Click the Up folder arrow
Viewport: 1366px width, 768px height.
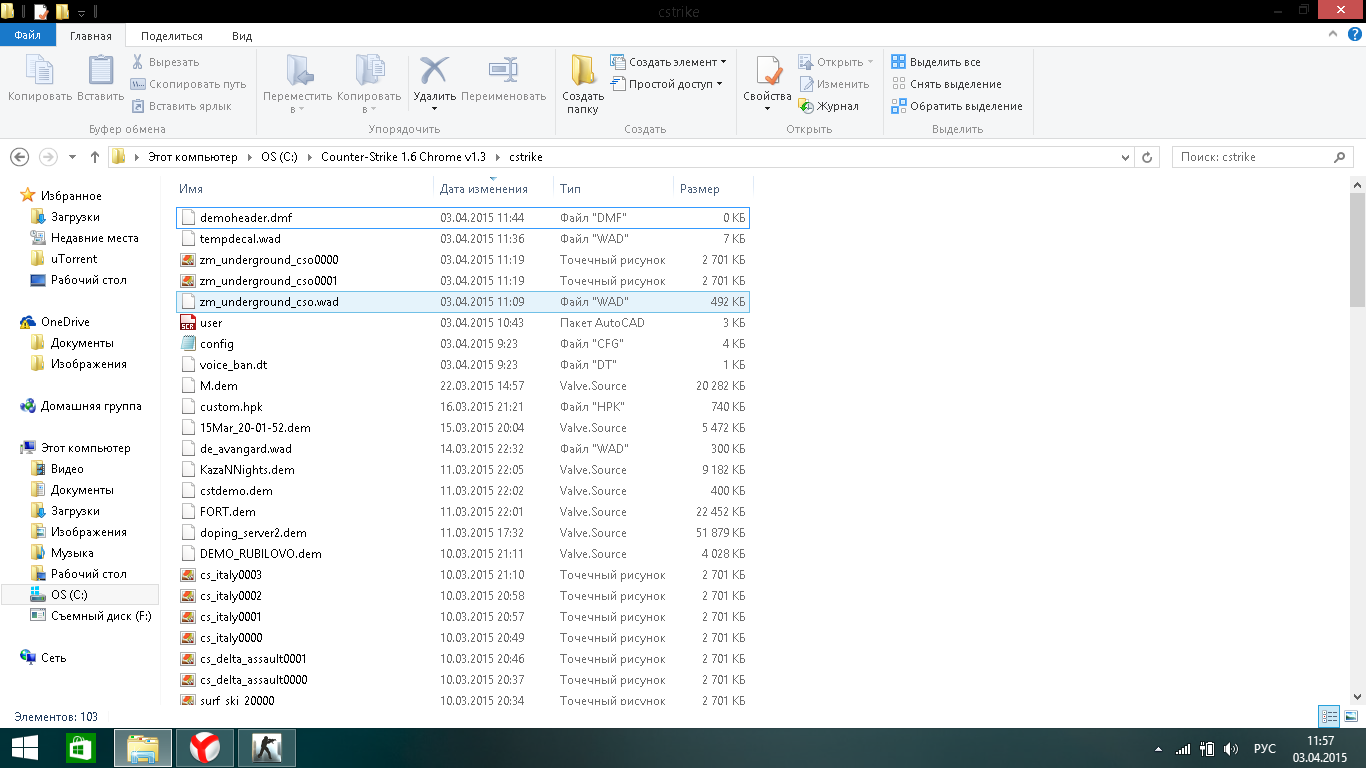click(x=95, y=157)
